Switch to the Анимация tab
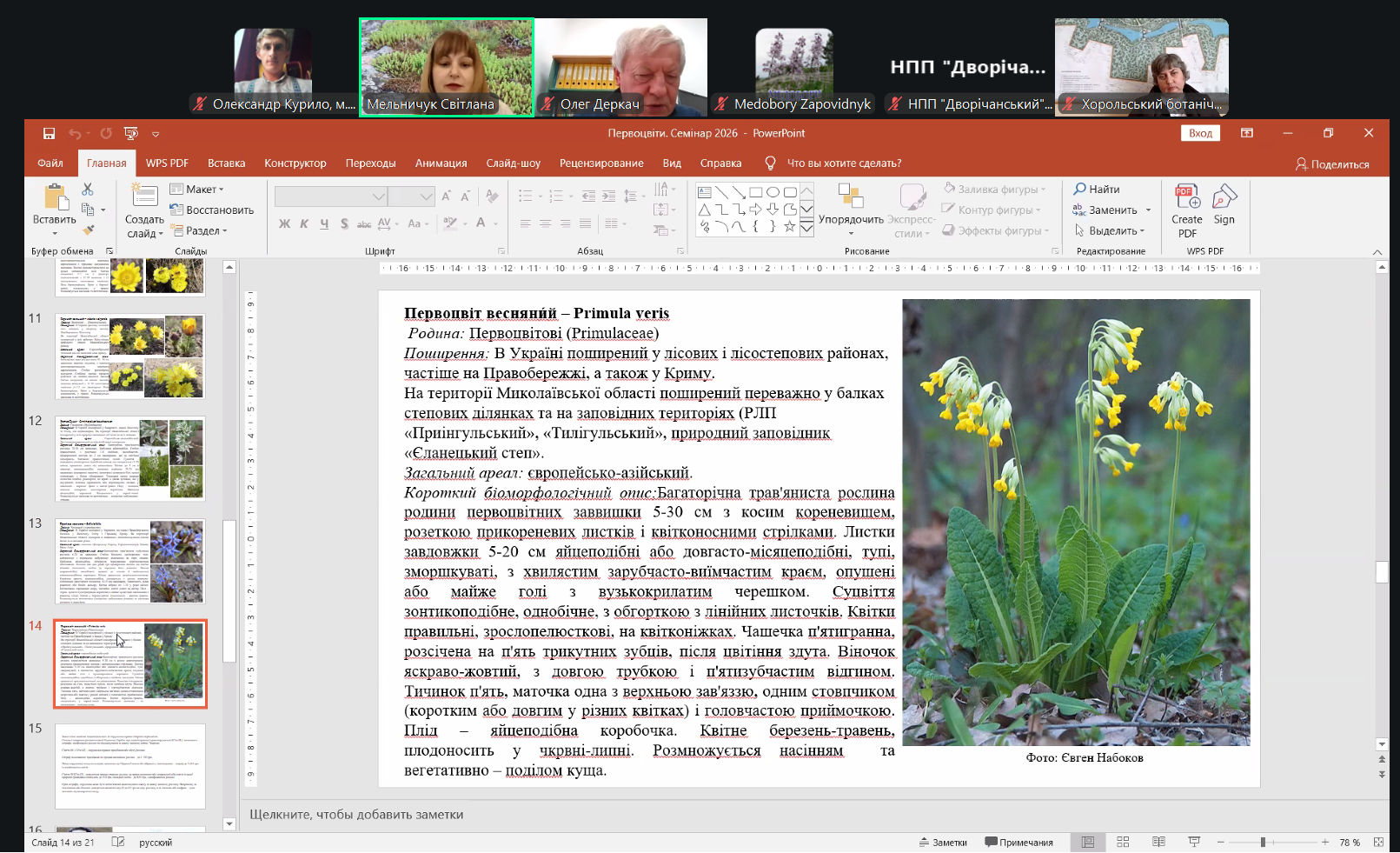The width and height of the screenshot is (1400, 853). tap(441, 163)
